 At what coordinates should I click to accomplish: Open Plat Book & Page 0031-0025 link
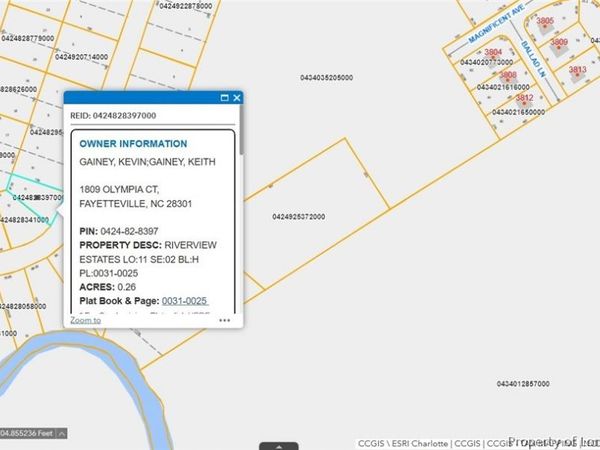pyautogui.click(x=184, y=301)
